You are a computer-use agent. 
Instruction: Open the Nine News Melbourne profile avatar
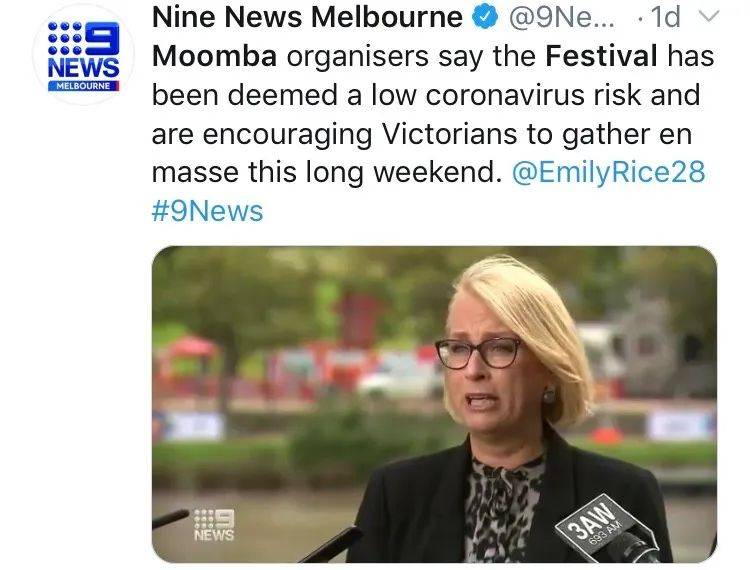coord(84,55)
